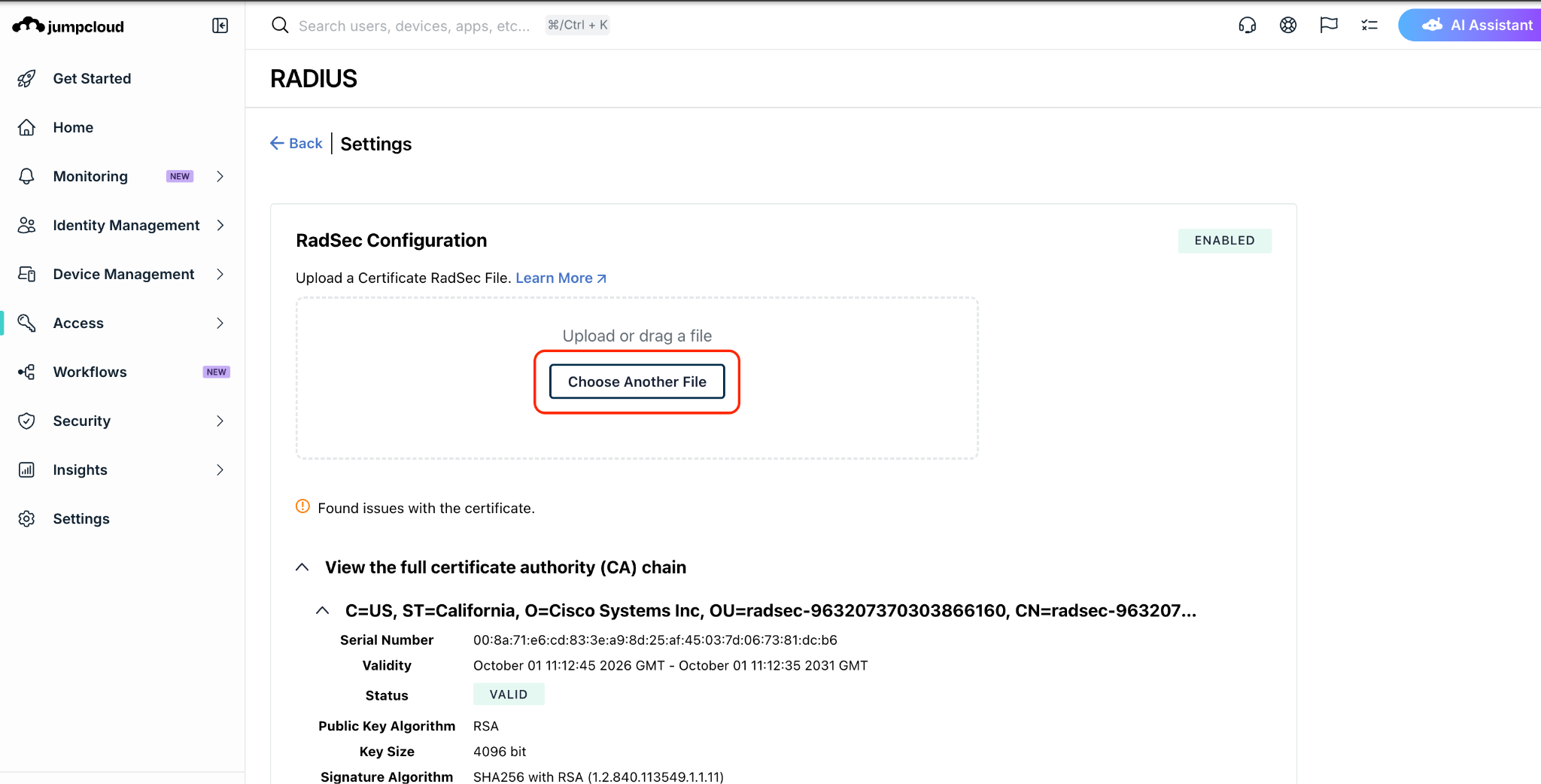Open support via the headset icon

point(1248,26)
